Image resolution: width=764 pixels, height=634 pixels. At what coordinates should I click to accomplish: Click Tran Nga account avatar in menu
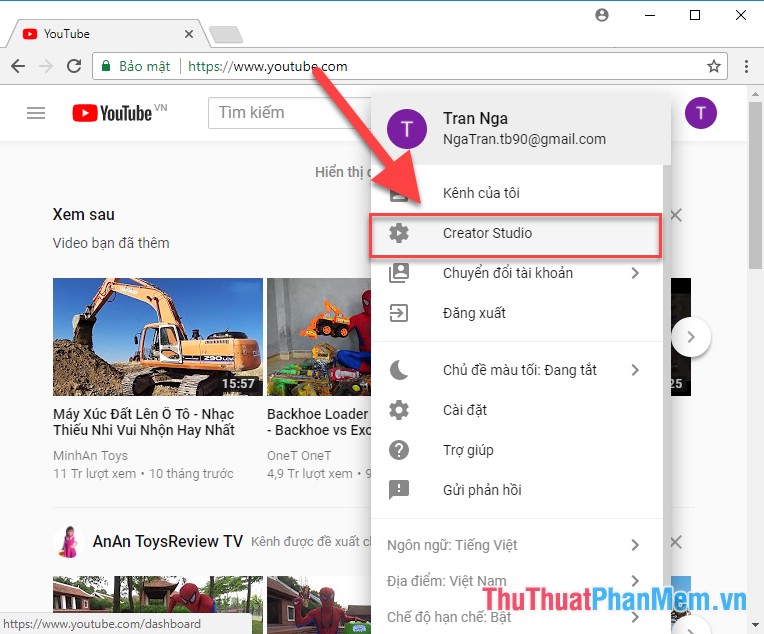coord(406,129)
